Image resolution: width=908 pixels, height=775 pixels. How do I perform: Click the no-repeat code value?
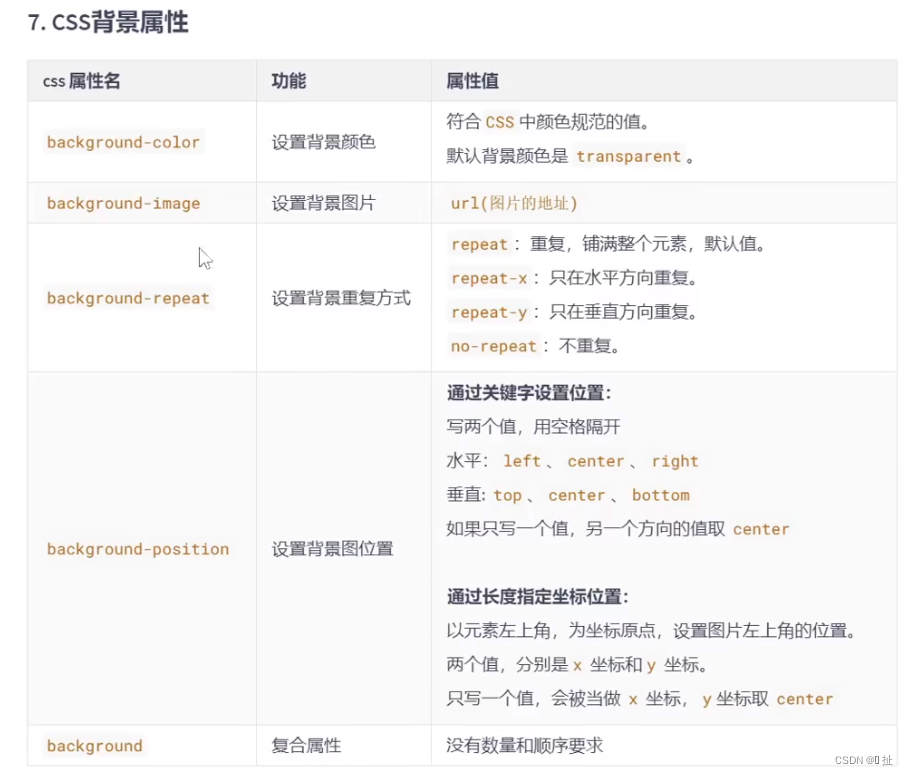click(x=493, y=346)
